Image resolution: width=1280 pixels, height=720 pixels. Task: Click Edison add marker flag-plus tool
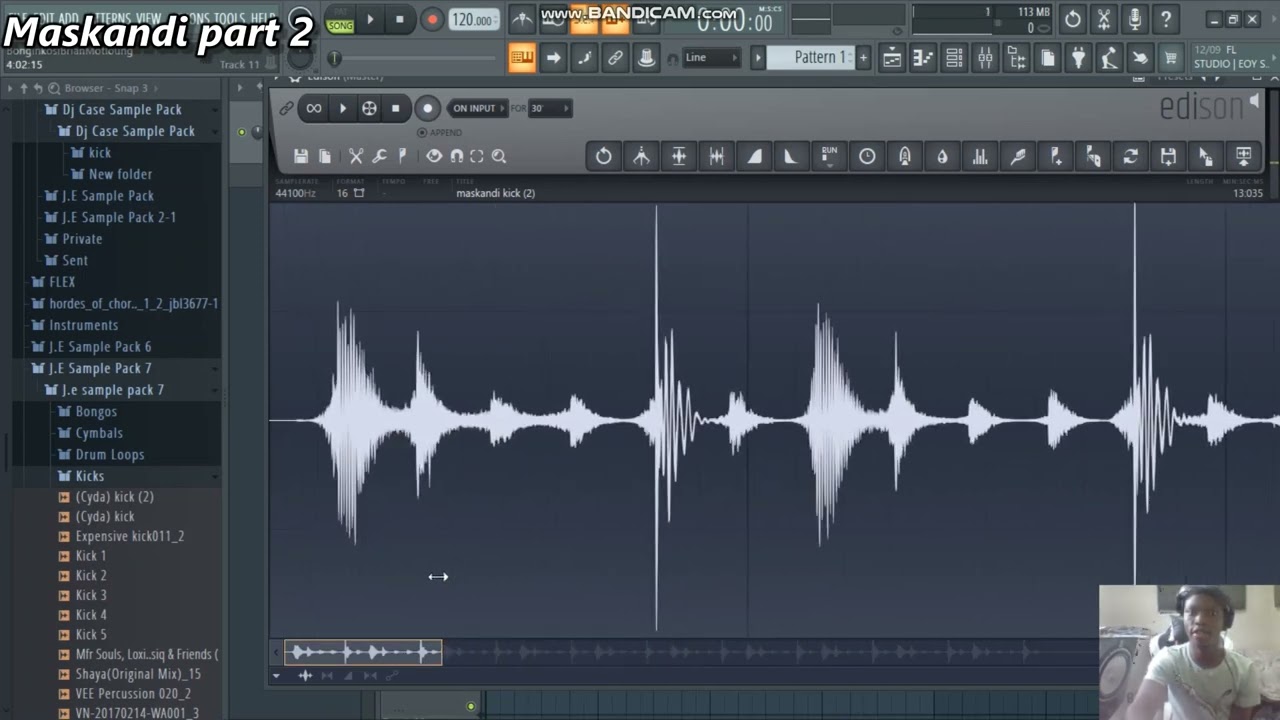tap(1056, 156)
